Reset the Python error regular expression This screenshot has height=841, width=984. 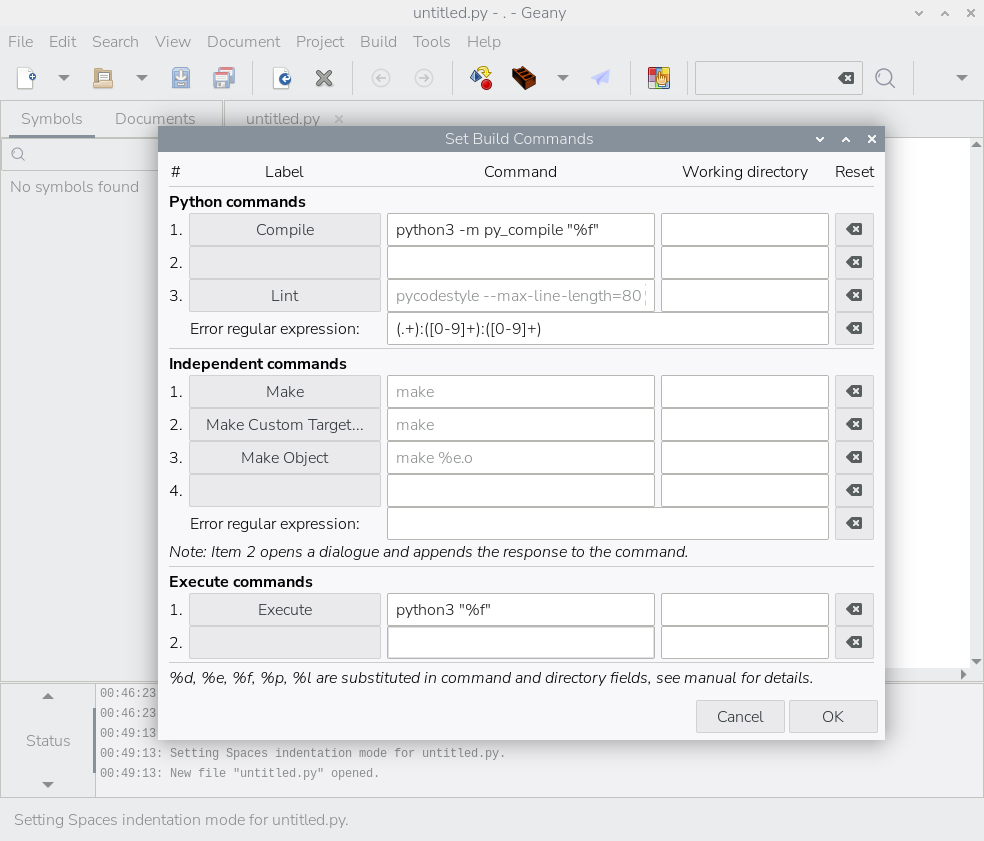coord(854,329)
